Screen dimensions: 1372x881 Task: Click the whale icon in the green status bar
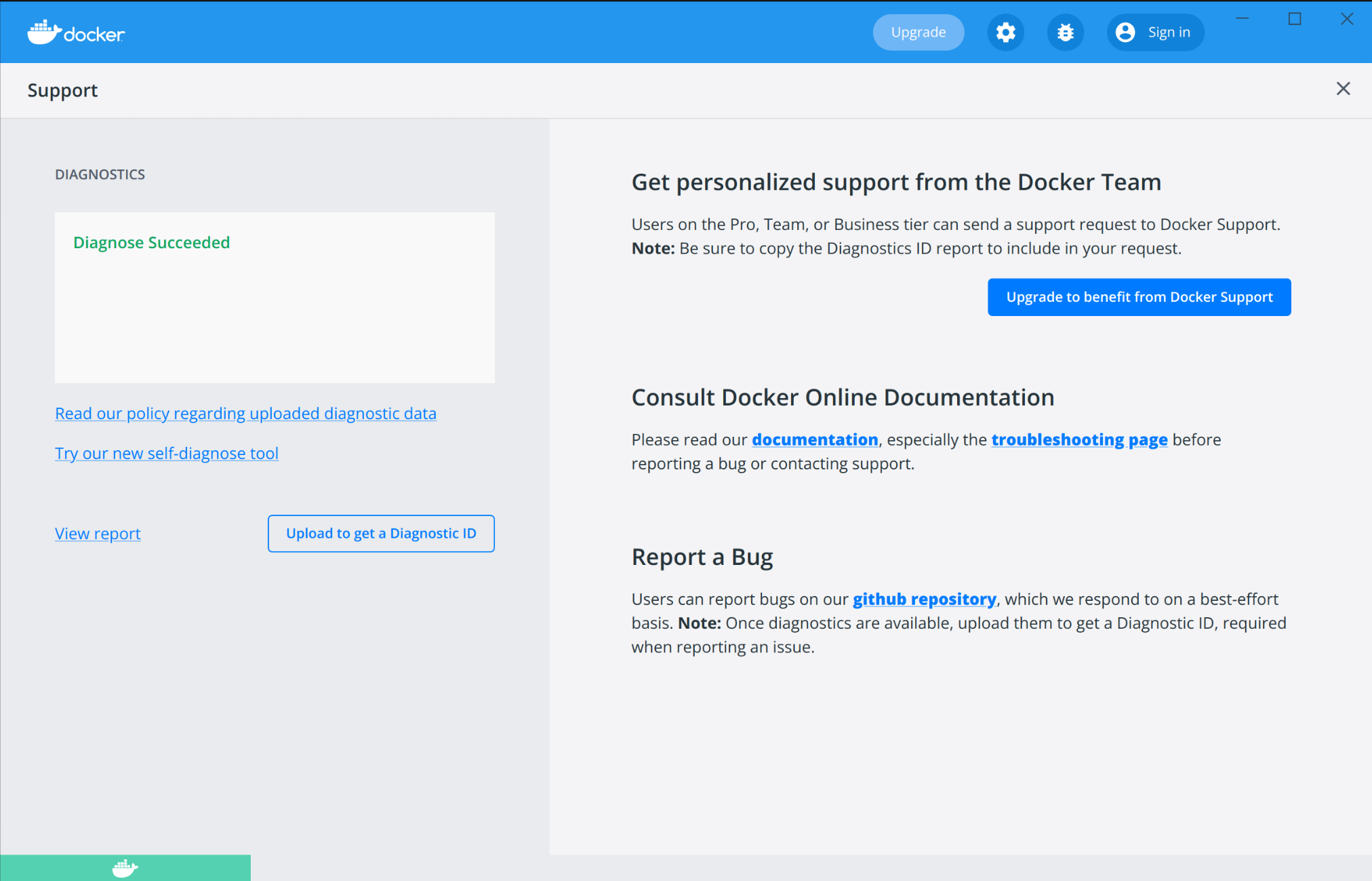point(125,867)
